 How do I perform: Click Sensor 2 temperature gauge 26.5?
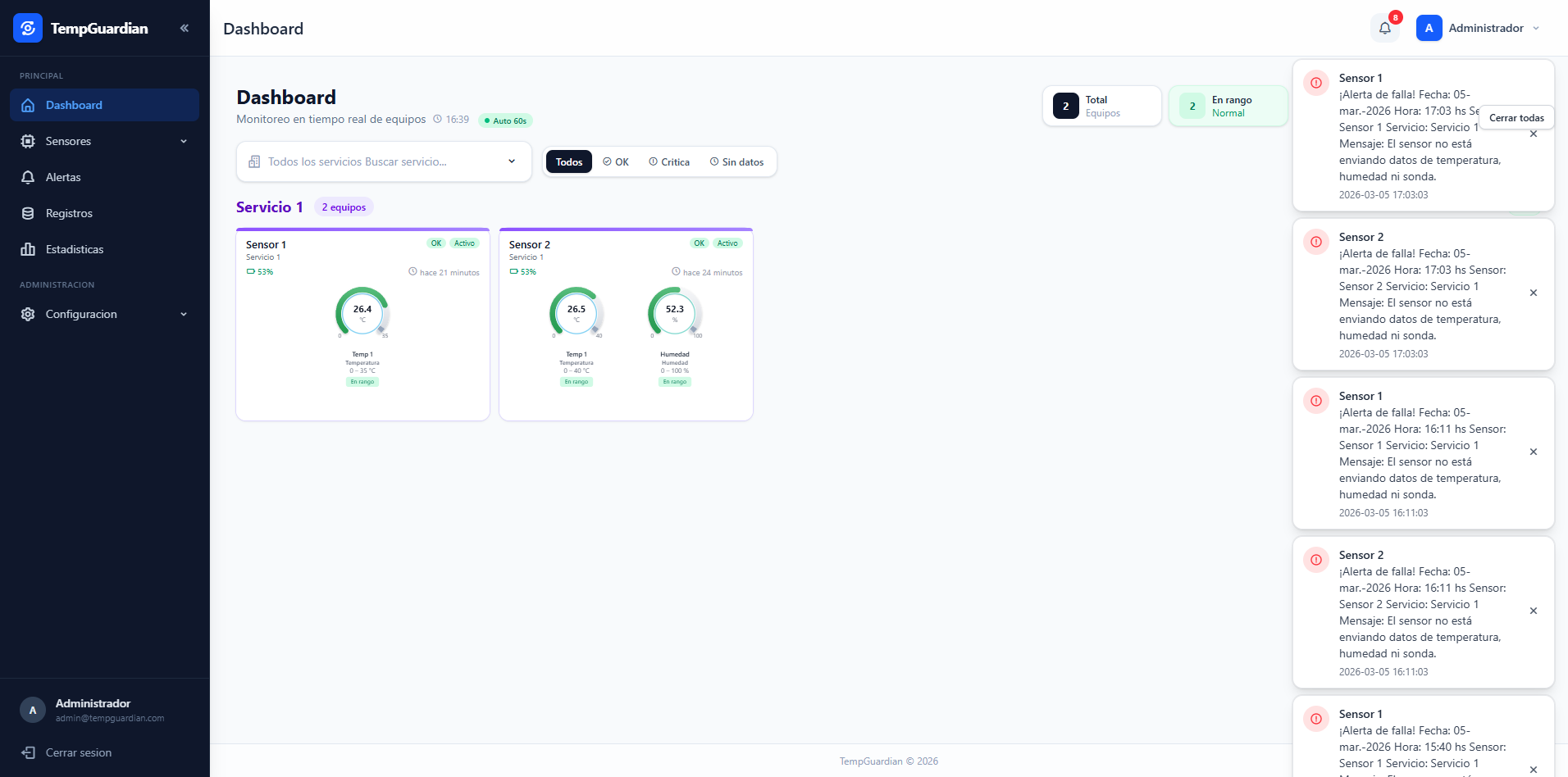click(x=577, y=311)
